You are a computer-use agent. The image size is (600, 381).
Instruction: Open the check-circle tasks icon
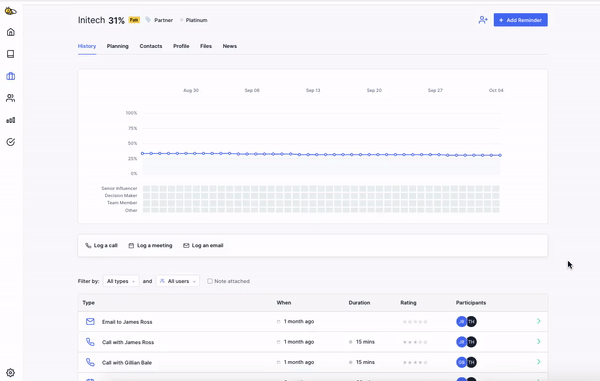coord(11,142)
